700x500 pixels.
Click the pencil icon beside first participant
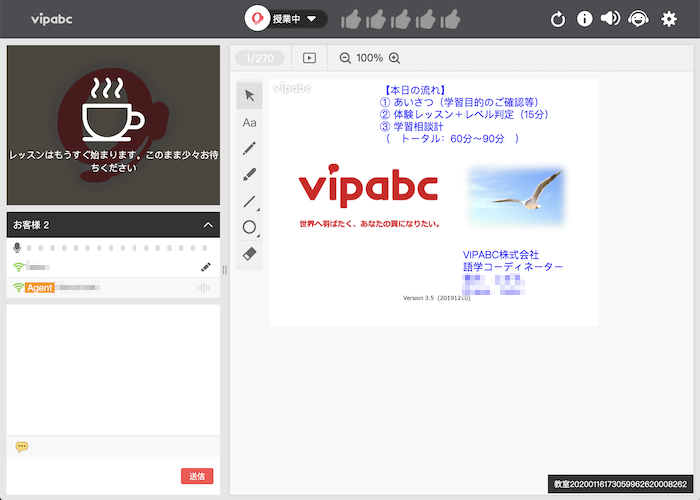(206, 267)
